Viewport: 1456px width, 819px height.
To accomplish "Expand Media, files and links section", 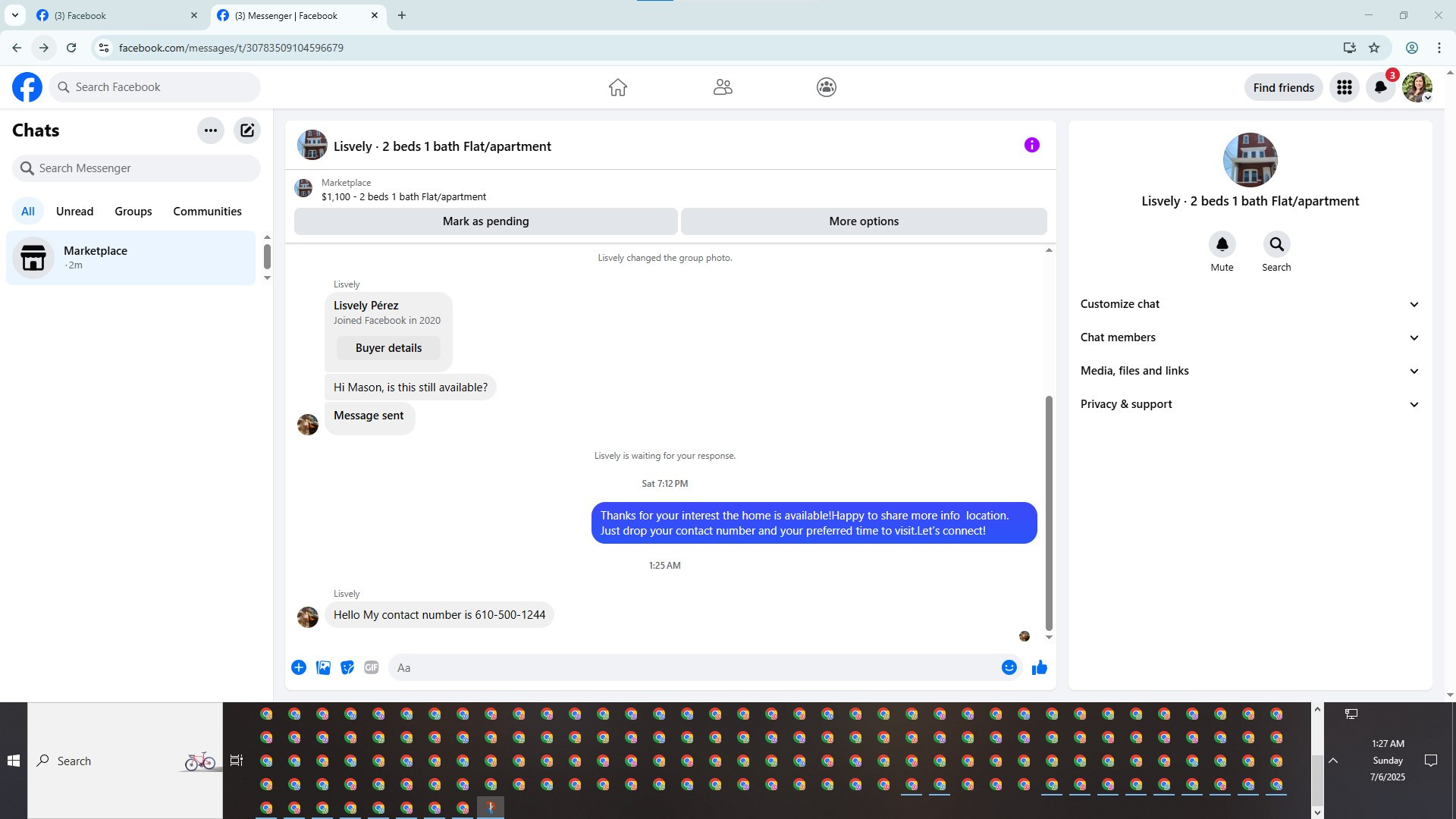I will pyautogui.click(x=1249, y=371).
